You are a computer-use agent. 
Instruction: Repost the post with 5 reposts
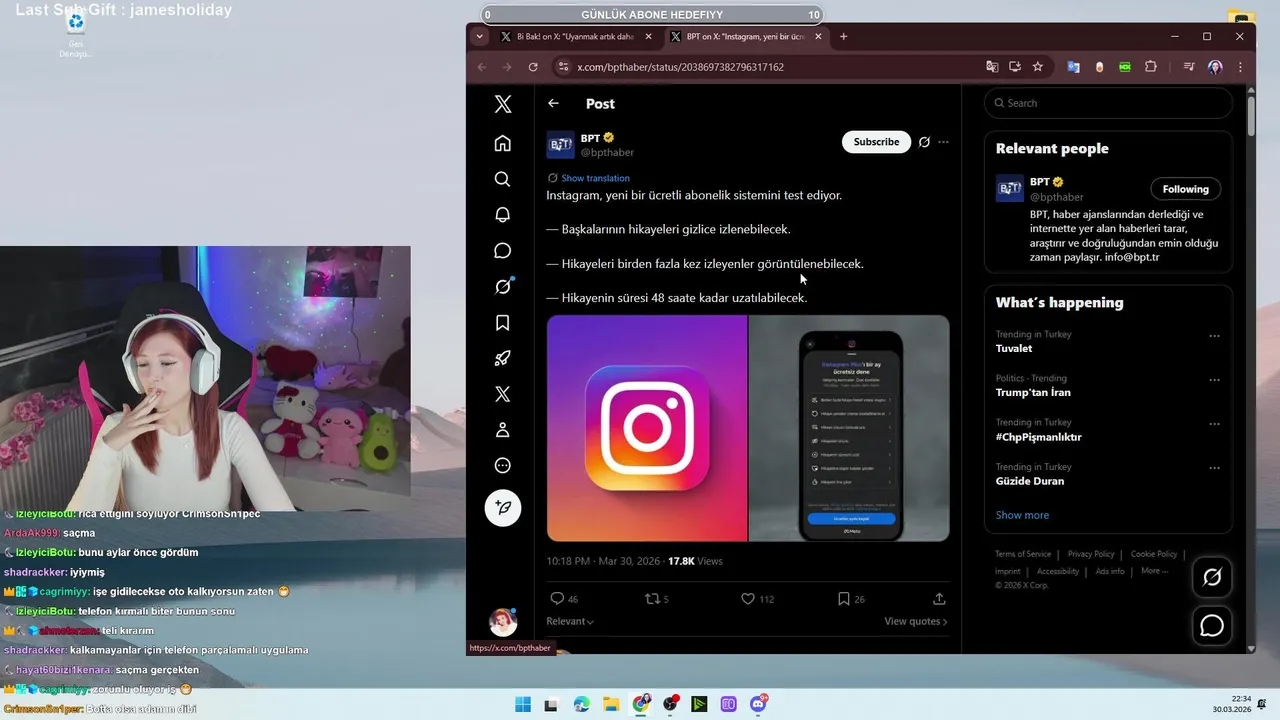pos(656,599)
